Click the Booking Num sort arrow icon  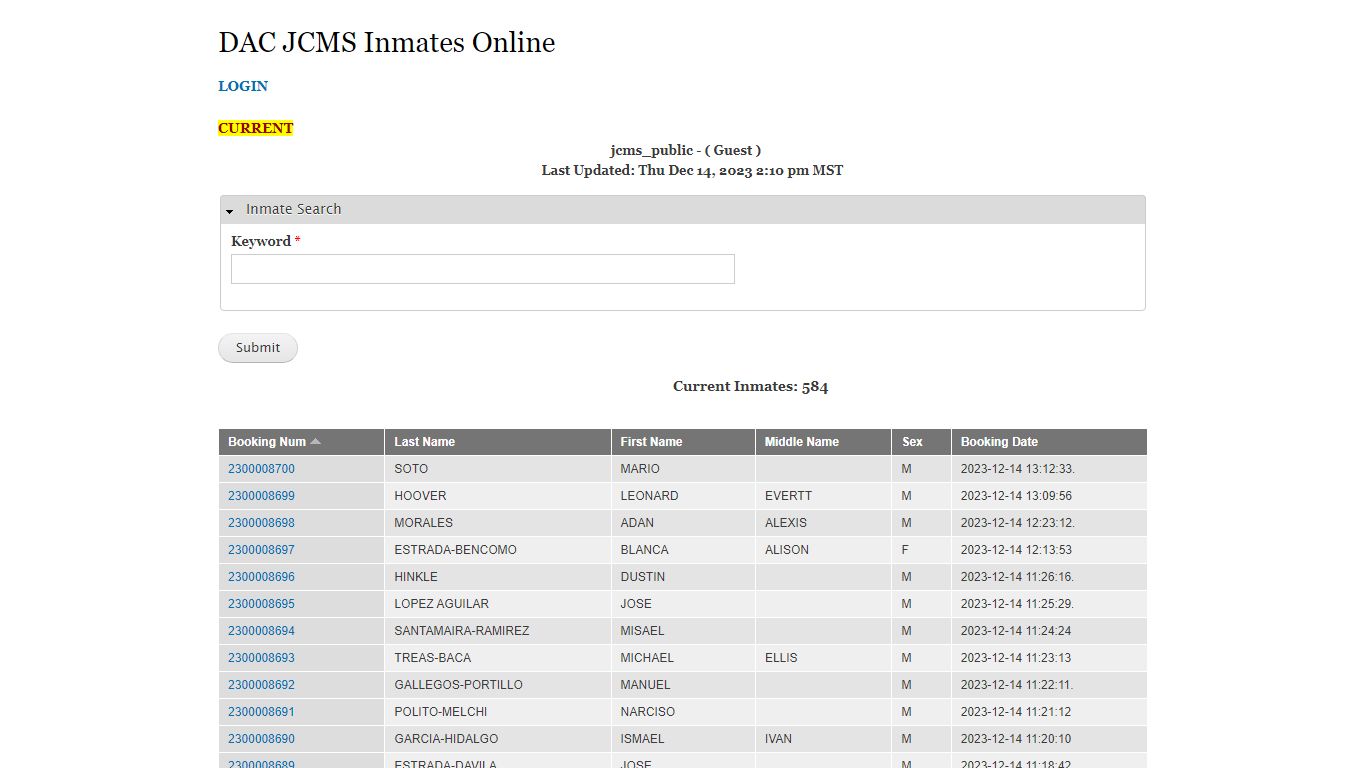pyautogui.click(x=316, y=441)
